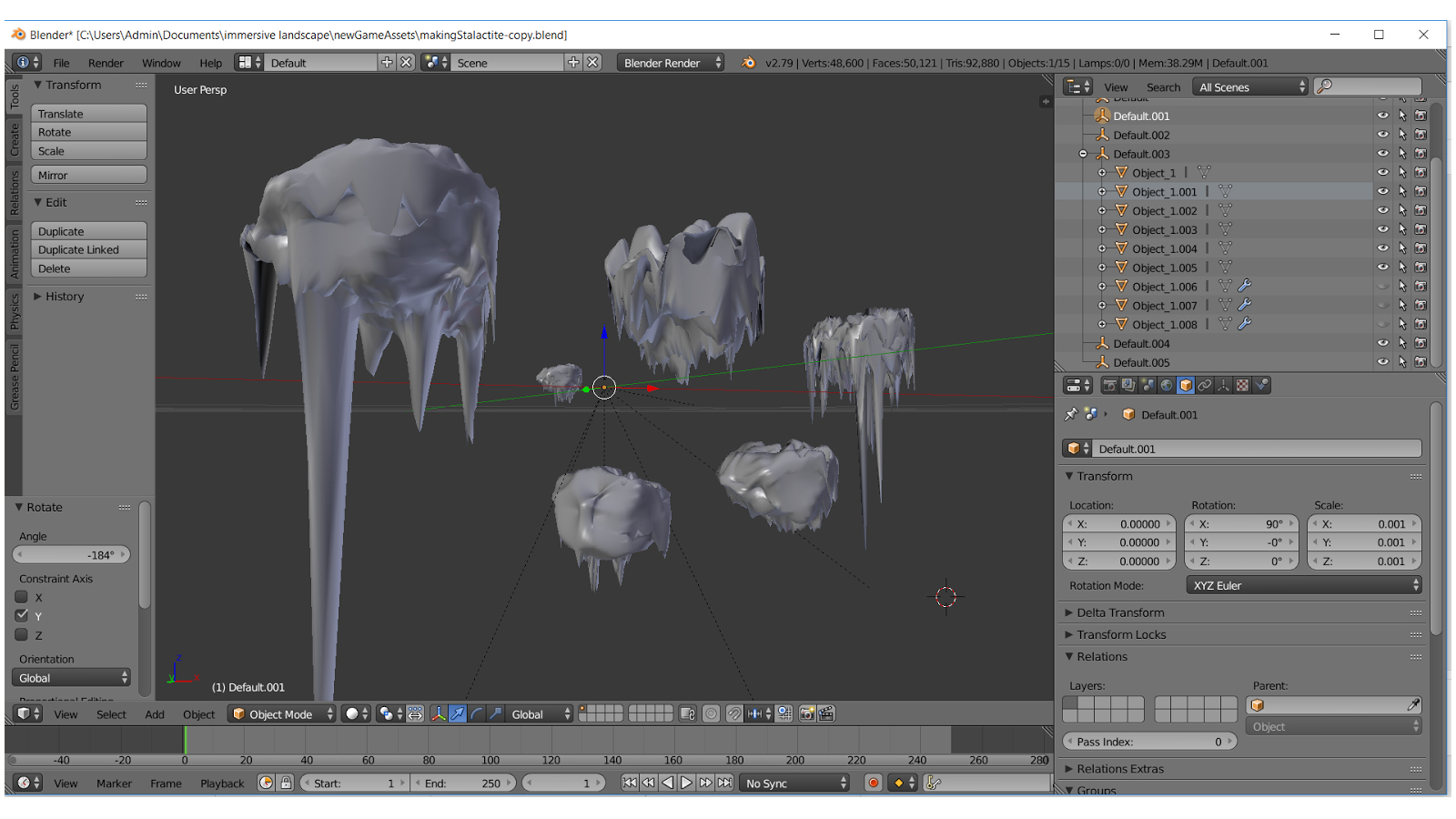Click the Translate button
1456x819 pixels.
[89, 114]
